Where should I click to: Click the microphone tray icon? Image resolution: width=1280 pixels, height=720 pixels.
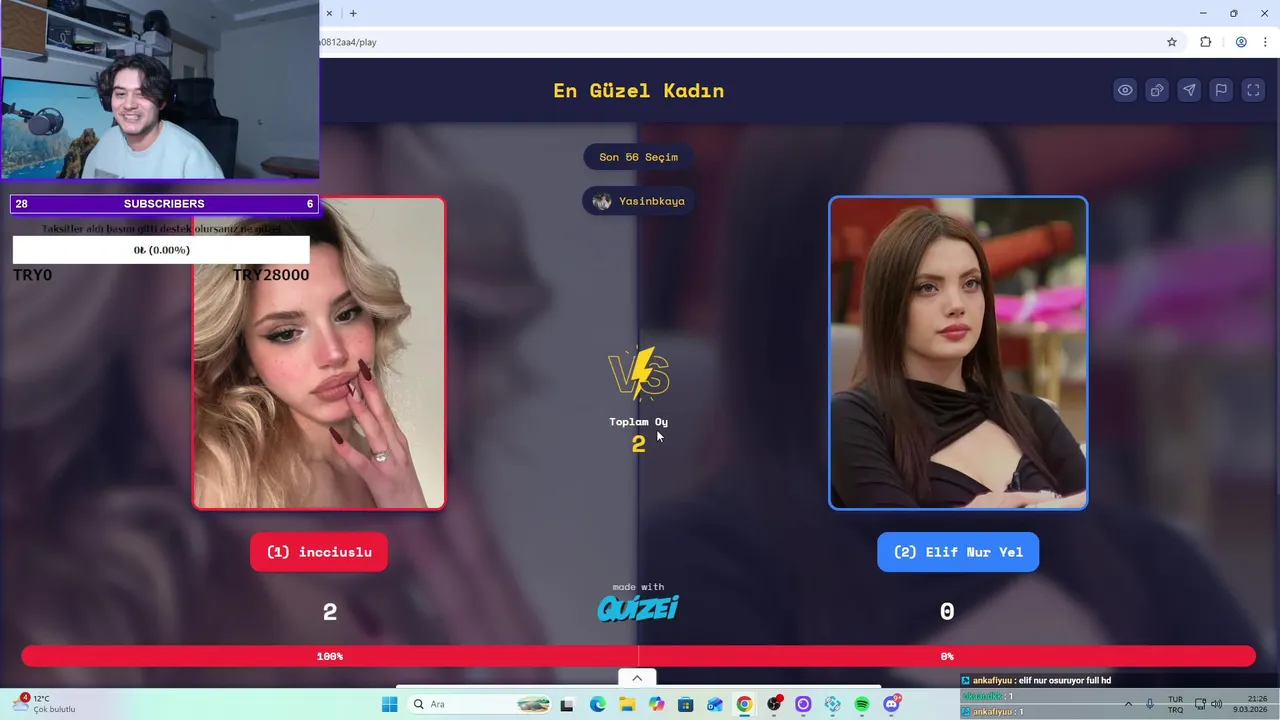(1150, 704)
